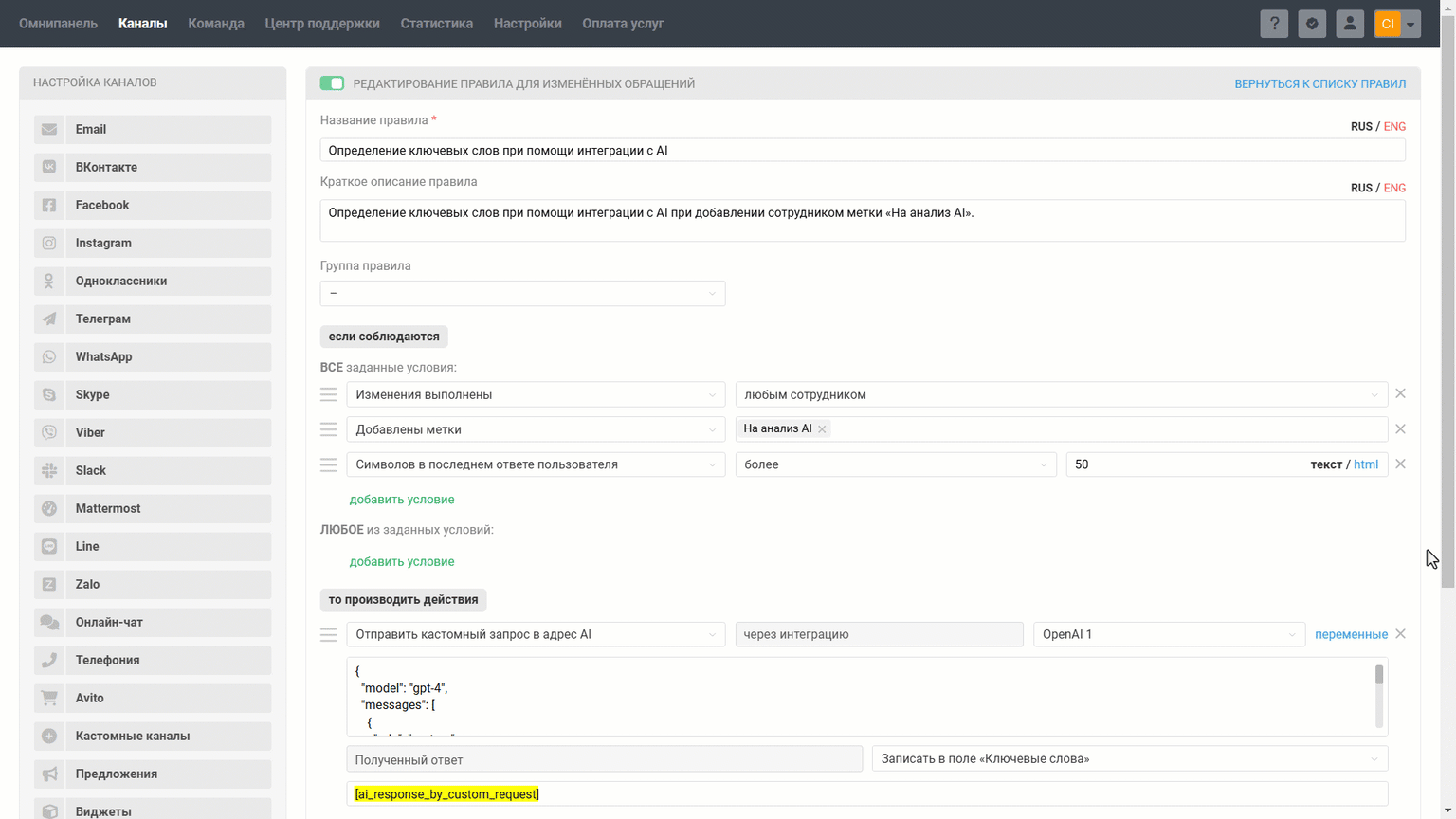
Task: Open the user profile icon
Action: coord(1350,24)
